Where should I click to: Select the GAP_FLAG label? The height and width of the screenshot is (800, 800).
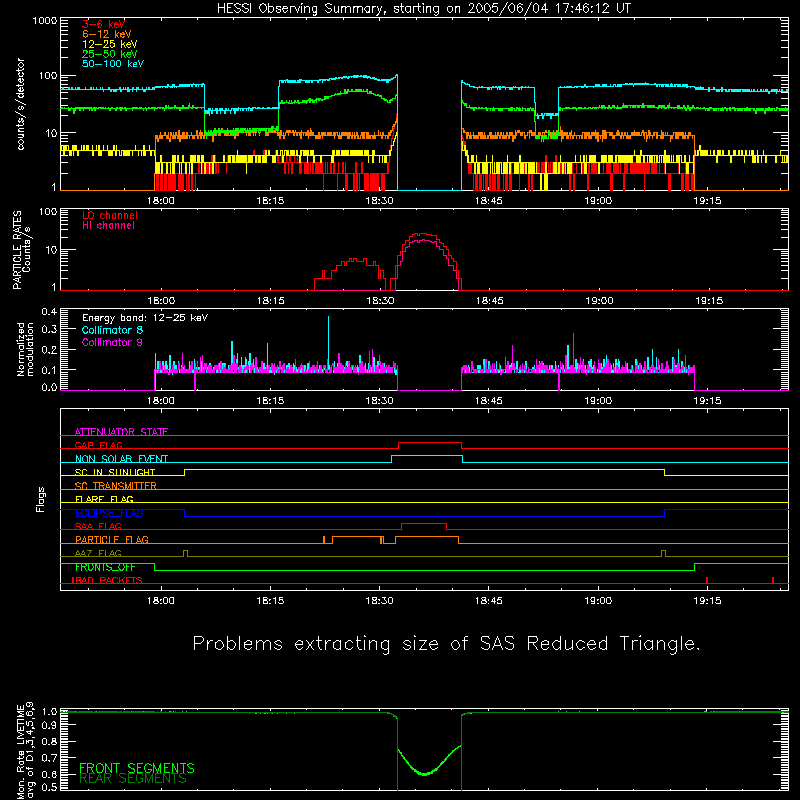click(x=98, y=445)
